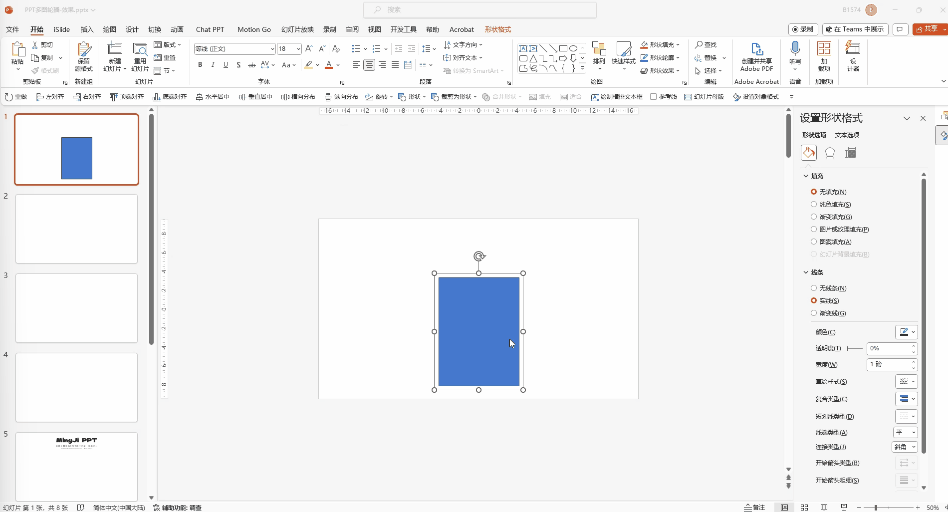Select the No line radio button
The height and width of the screenshot is (512, 948).
click(x=814, y=288)
